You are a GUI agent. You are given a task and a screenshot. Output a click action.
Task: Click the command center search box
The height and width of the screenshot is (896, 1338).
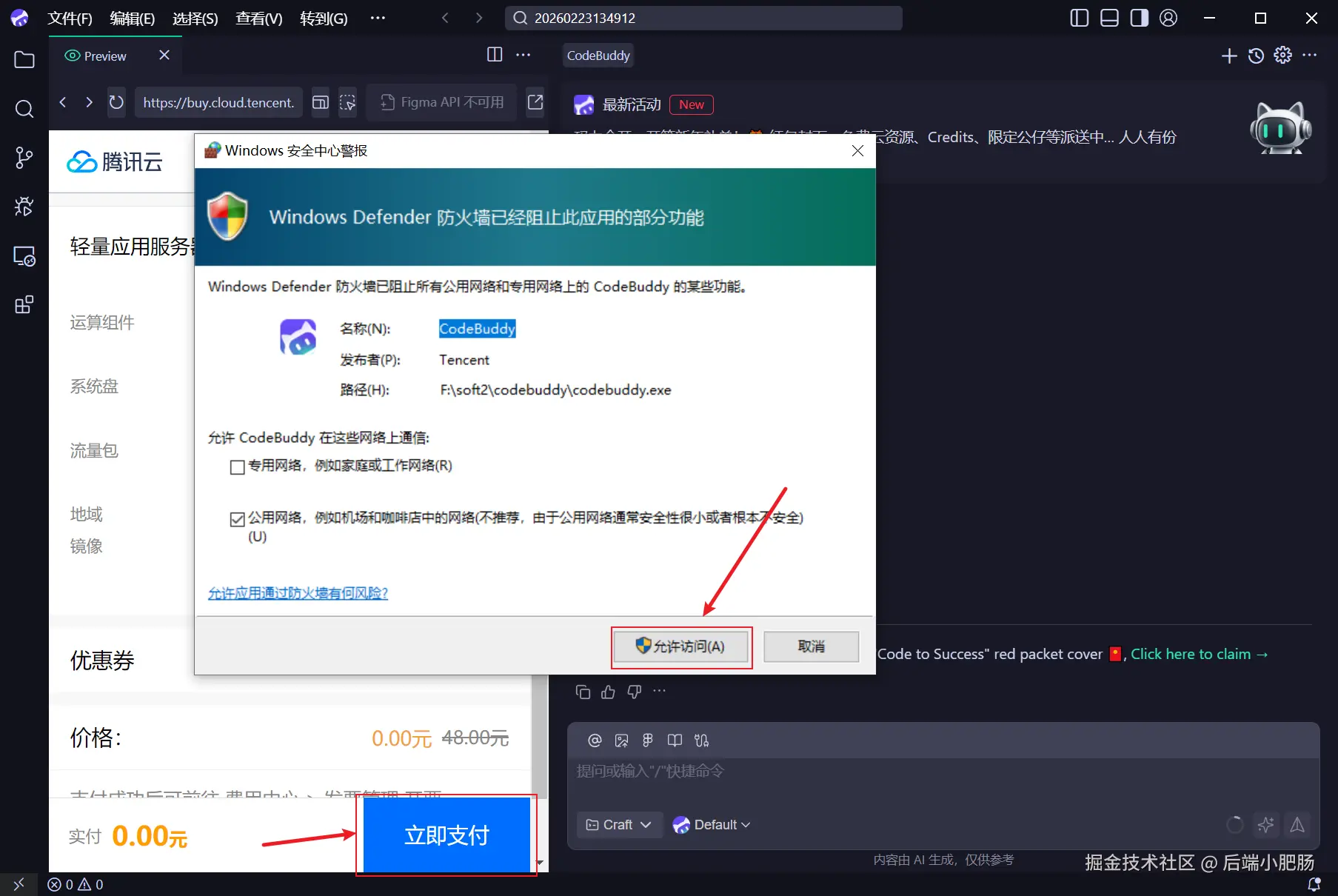[x=703, y=19]
